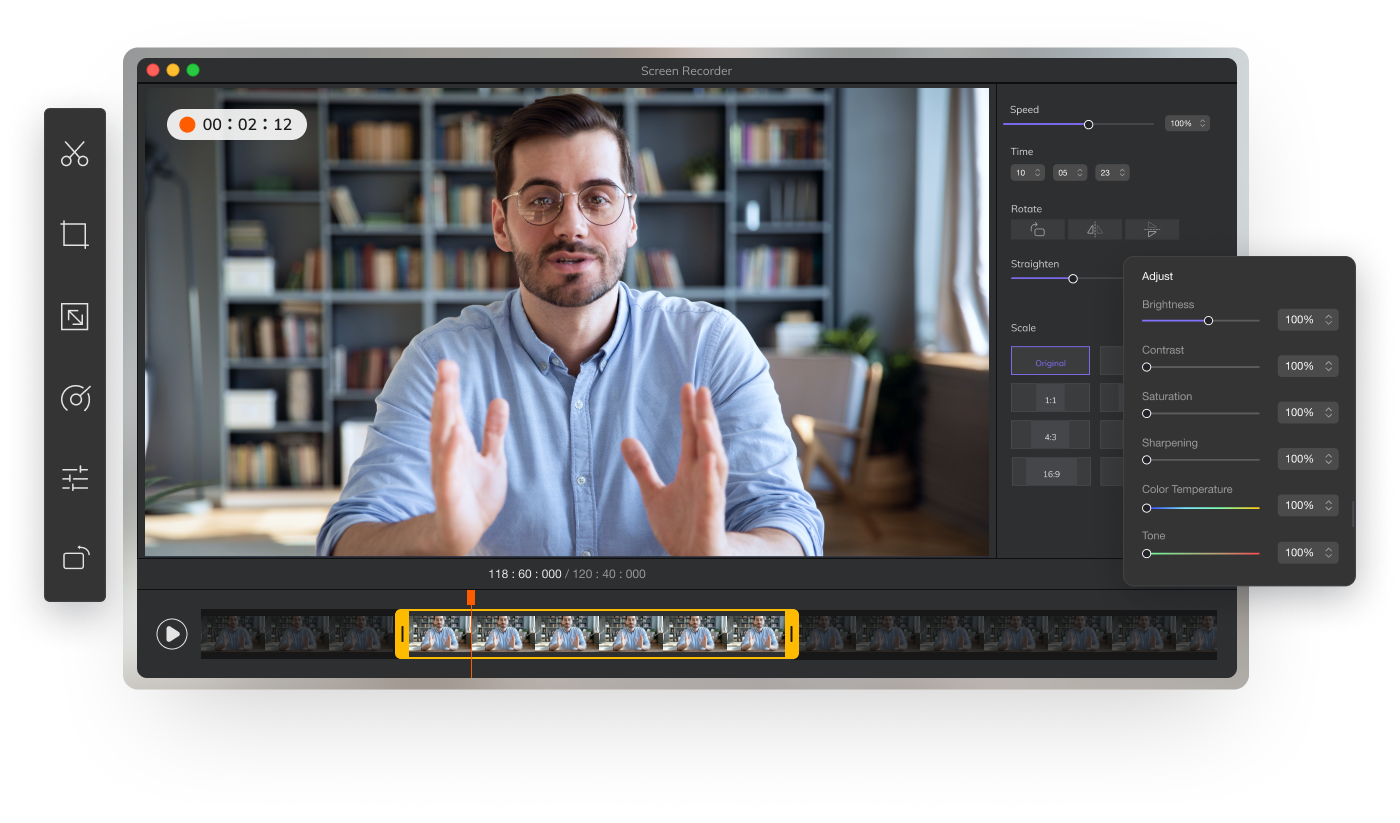Click the Time hours stepper showing 10

click(1028, 173)
